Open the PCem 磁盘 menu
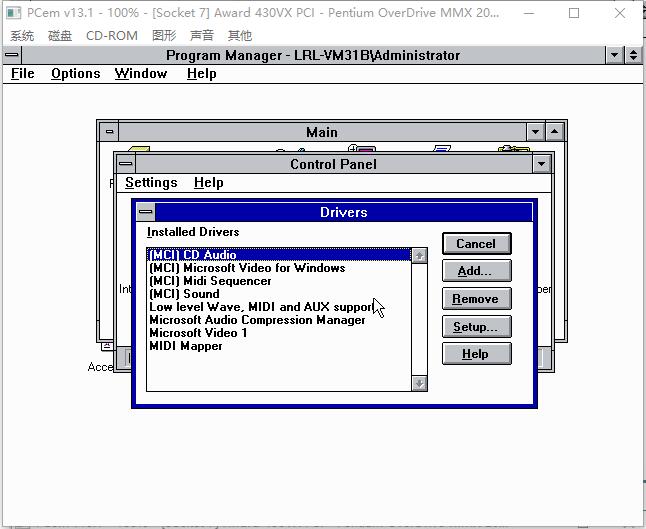 60,35
